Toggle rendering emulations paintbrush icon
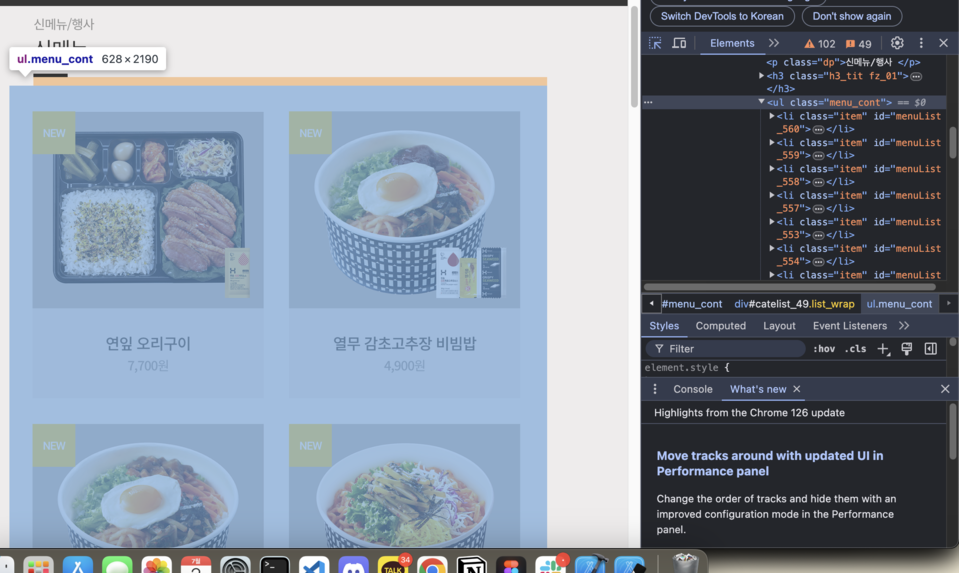The height and width of the screenshot is (573, 959). tap(906, 349)
